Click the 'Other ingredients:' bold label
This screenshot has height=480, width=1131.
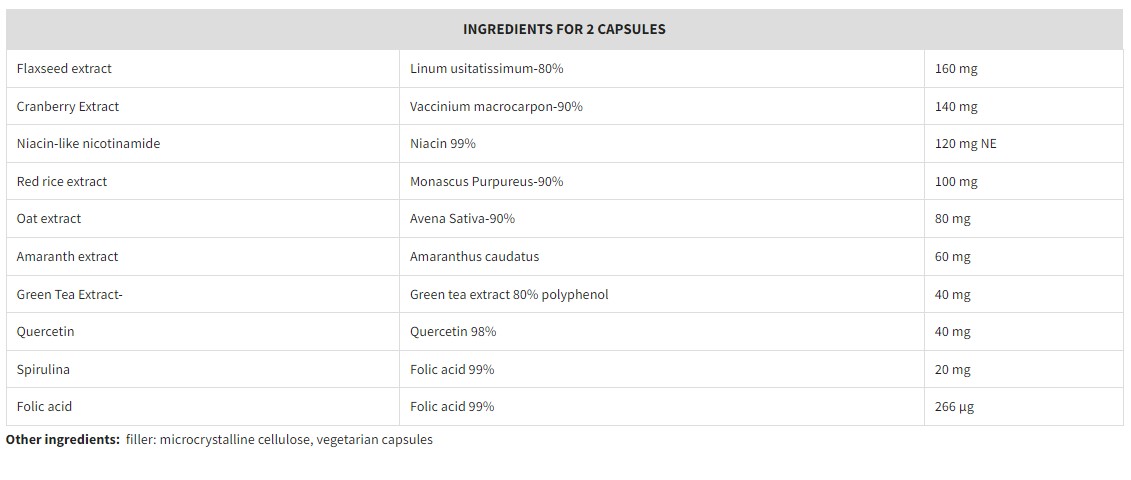click(x=63, y=439)
